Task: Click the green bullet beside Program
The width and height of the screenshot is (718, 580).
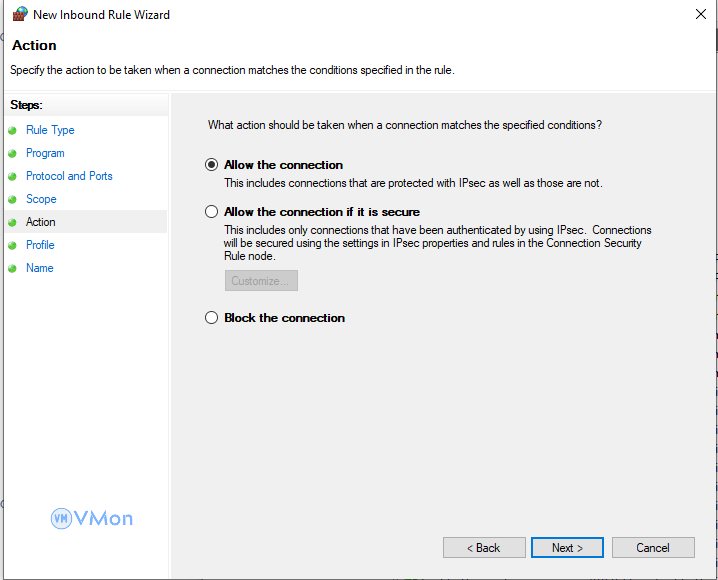Action: point(13,153)
